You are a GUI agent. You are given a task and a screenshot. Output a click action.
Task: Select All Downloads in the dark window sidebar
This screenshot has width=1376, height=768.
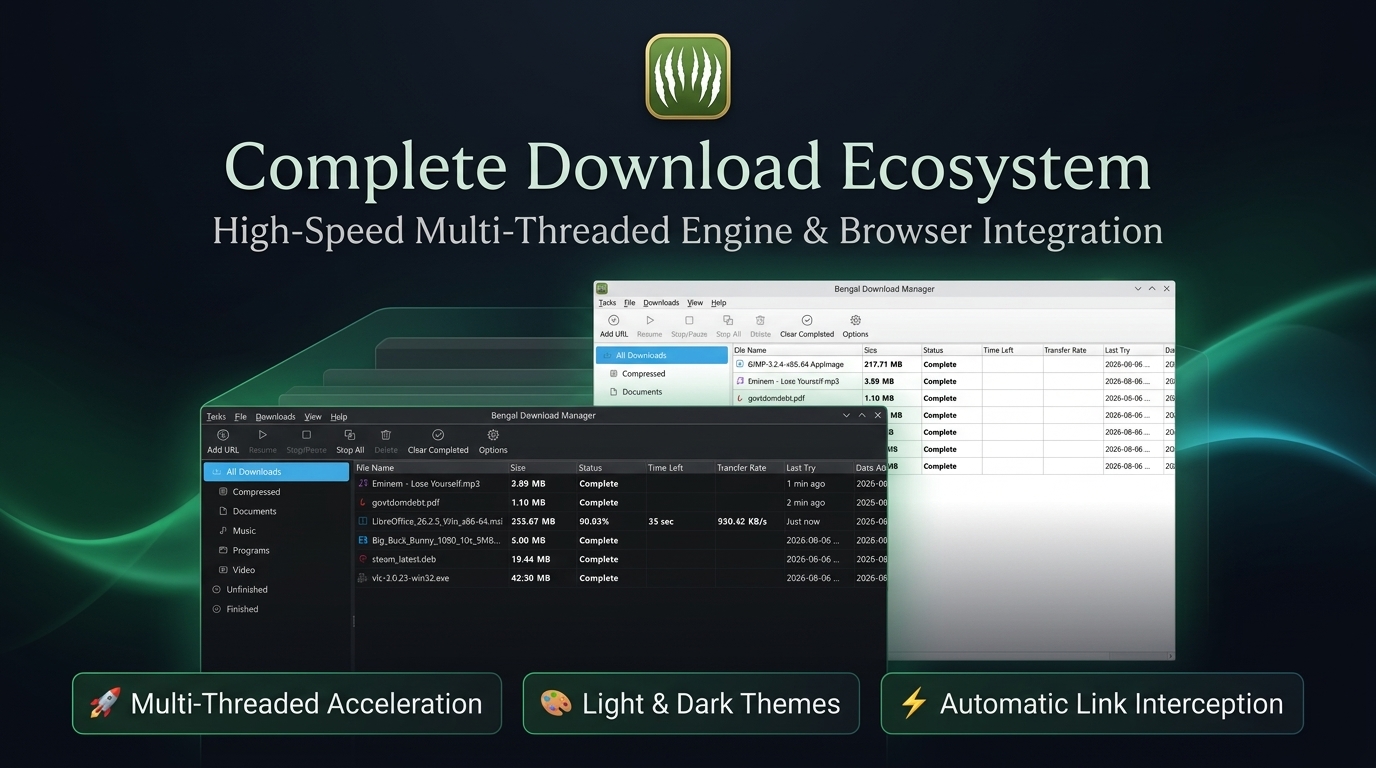pos(277,472)
